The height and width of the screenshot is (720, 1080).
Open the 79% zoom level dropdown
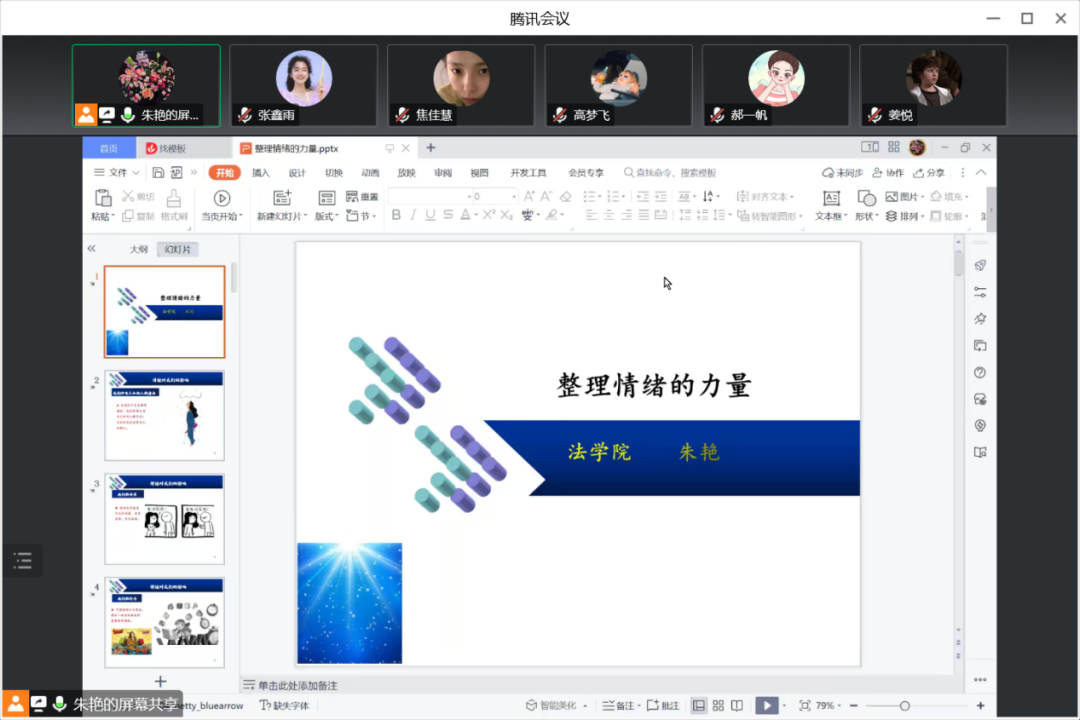point(839,706)
